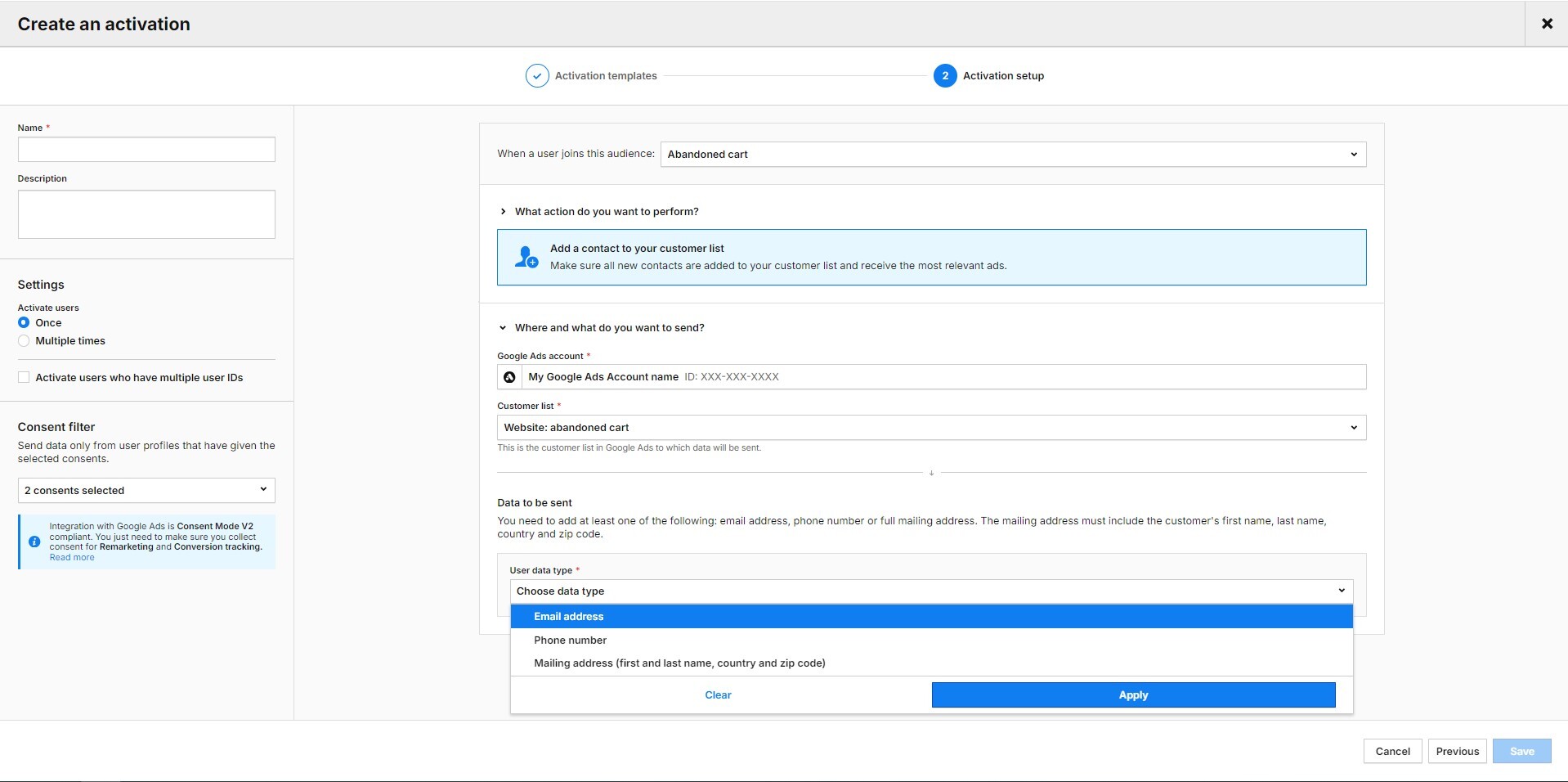The height and width of the screenshot is (782, 1568).
Task: Click the Apply button
Action: [1132, 694]
